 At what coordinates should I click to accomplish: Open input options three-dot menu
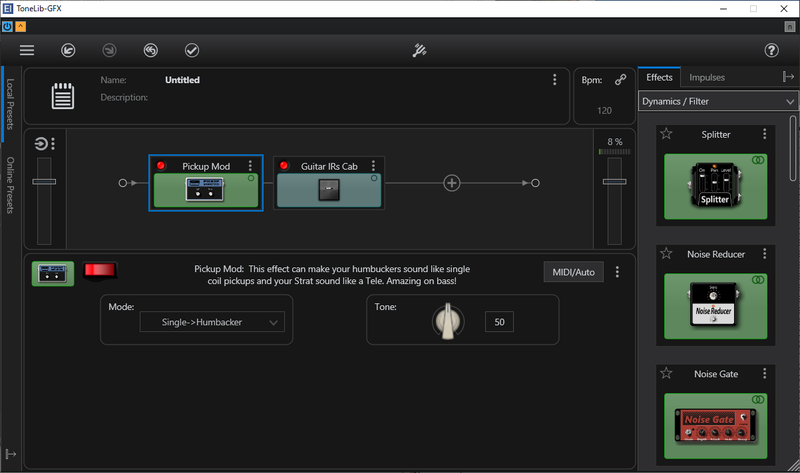(53, 144)
